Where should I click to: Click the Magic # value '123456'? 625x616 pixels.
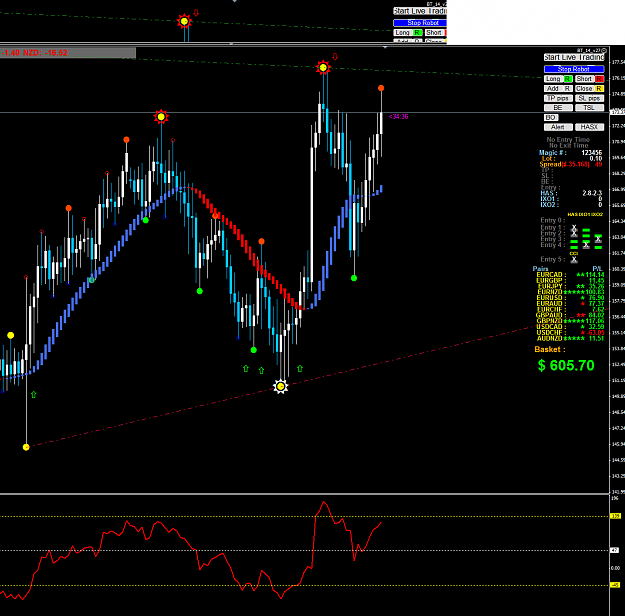coord(592,153)
